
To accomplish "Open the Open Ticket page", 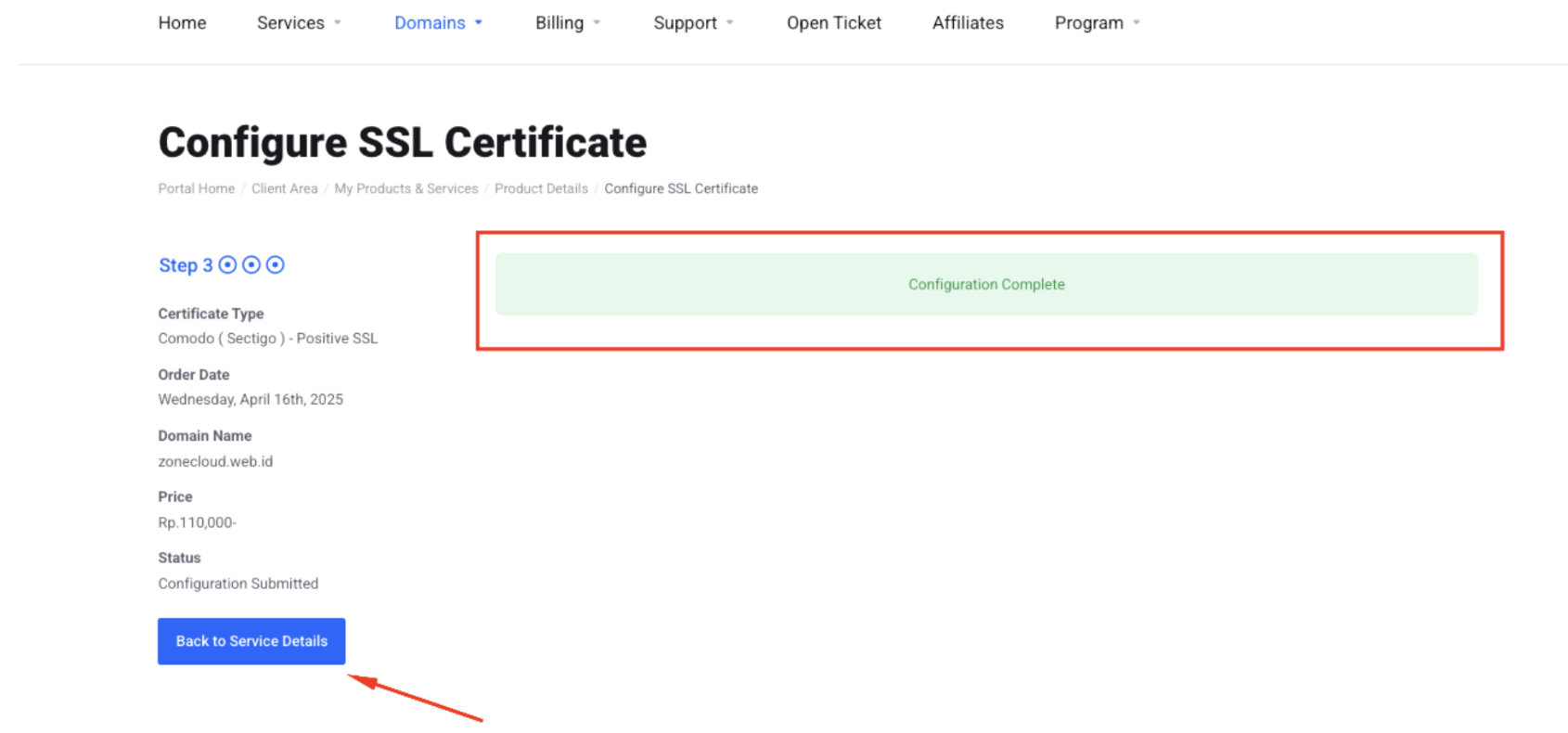I will 834,23.
